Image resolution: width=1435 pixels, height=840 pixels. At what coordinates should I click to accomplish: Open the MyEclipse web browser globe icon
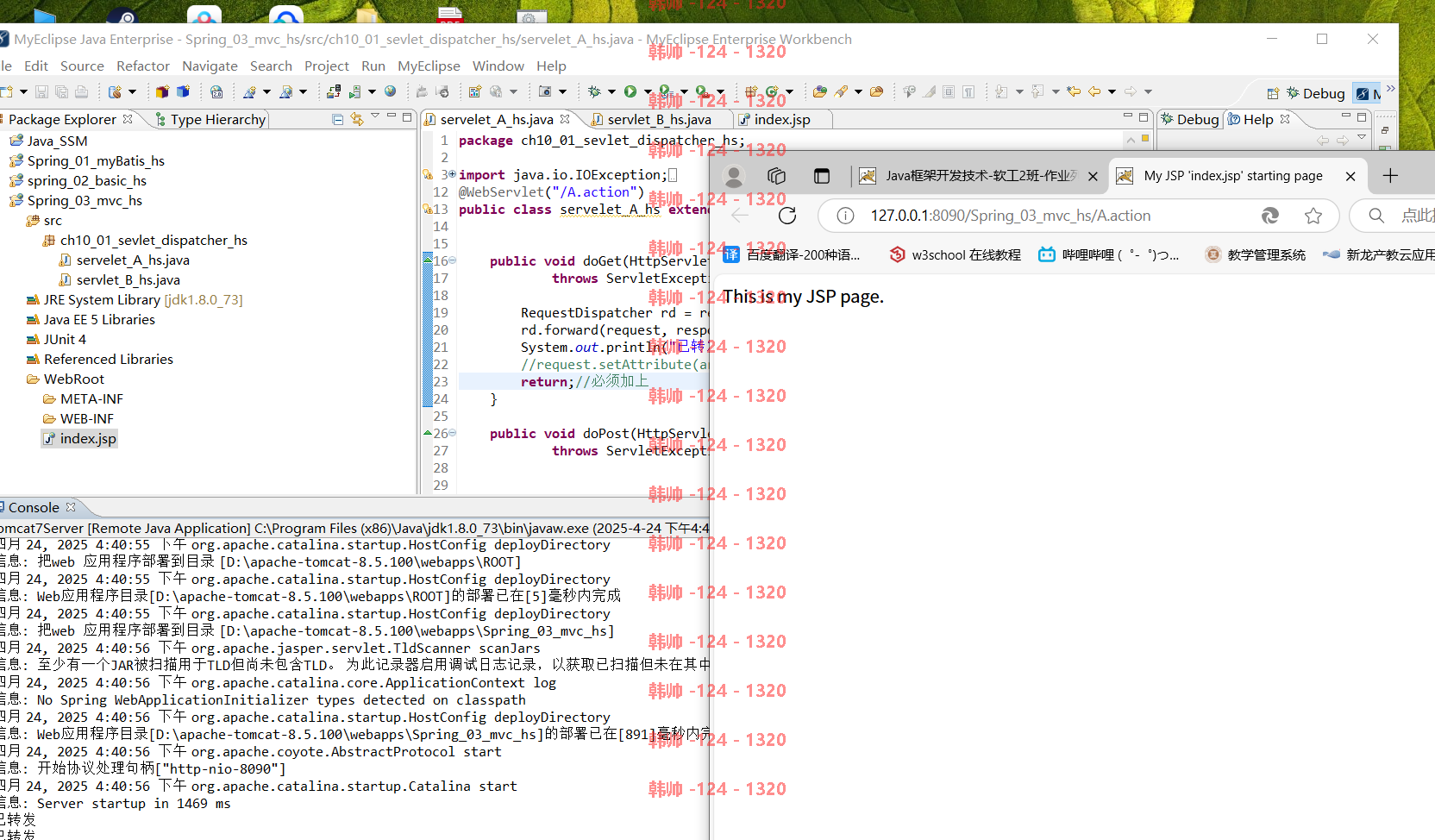(x=390, y=91)
